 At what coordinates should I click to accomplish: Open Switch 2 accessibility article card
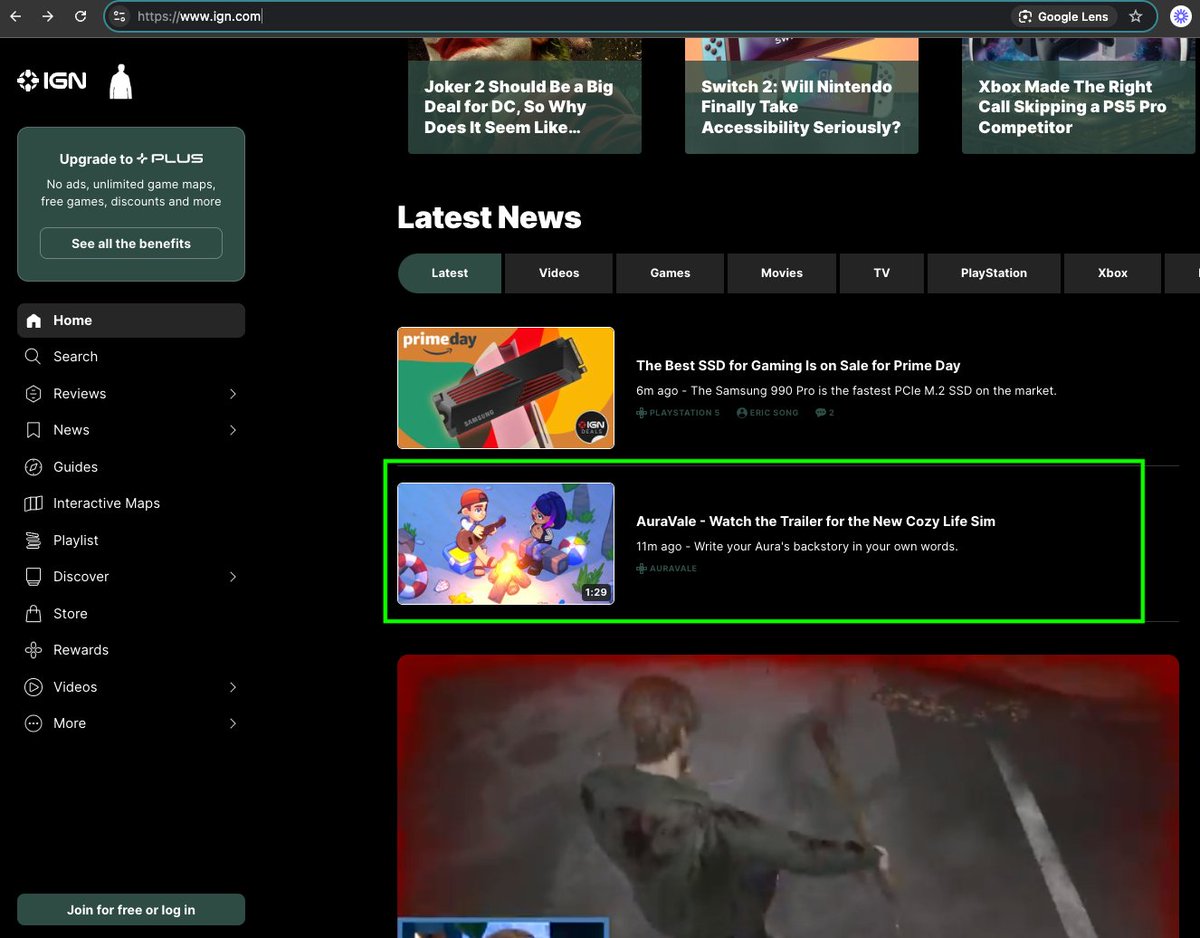(x=802, y=96)
